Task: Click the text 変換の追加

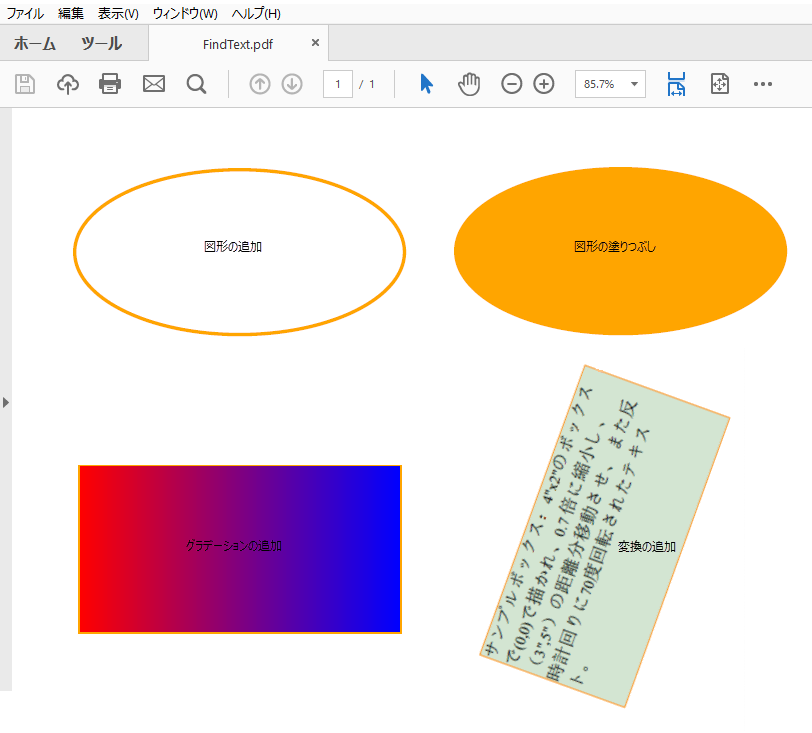Action: click(647, 547)
